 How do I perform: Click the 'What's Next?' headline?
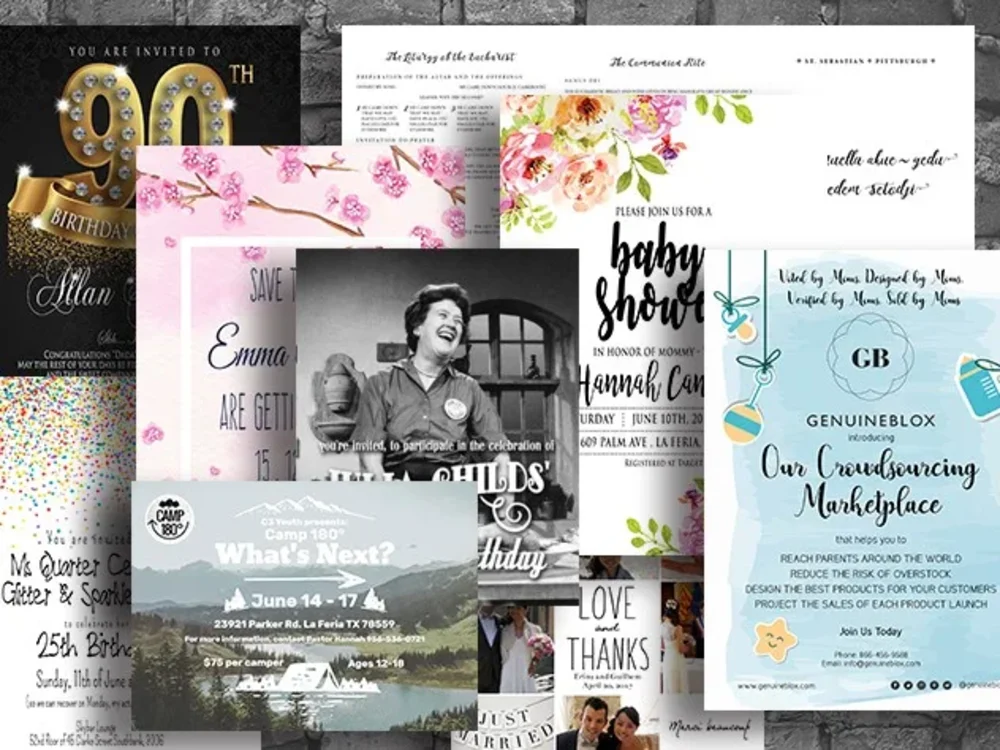[x=305, y=554]
